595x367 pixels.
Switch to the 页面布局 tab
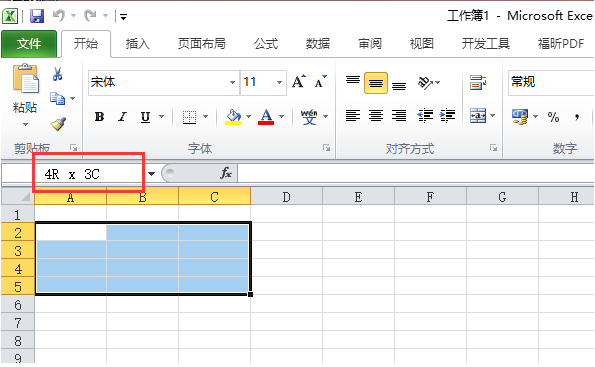click(202, 44)
